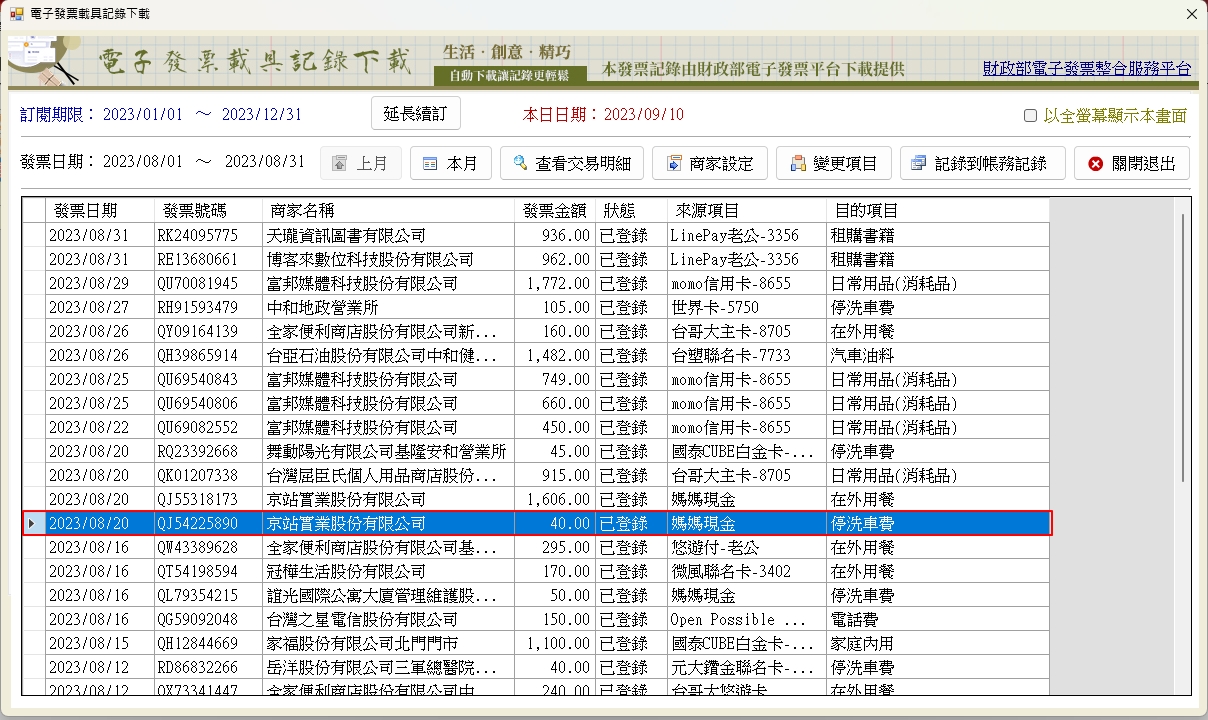Screen dimensions: 1208x720
Task: Select 冠樺生活股份有限公司 cell
Action: tap(388, 572)
